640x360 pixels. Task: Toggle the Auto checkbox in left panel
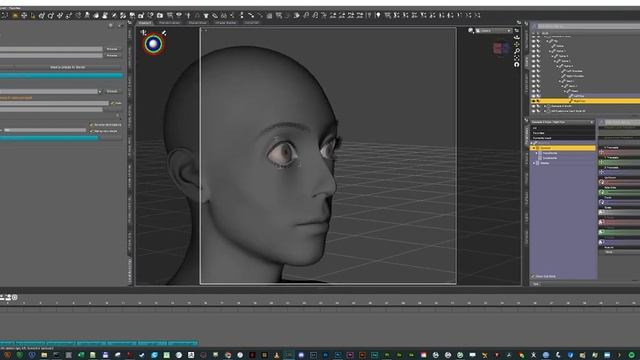(x=113, y=103)
